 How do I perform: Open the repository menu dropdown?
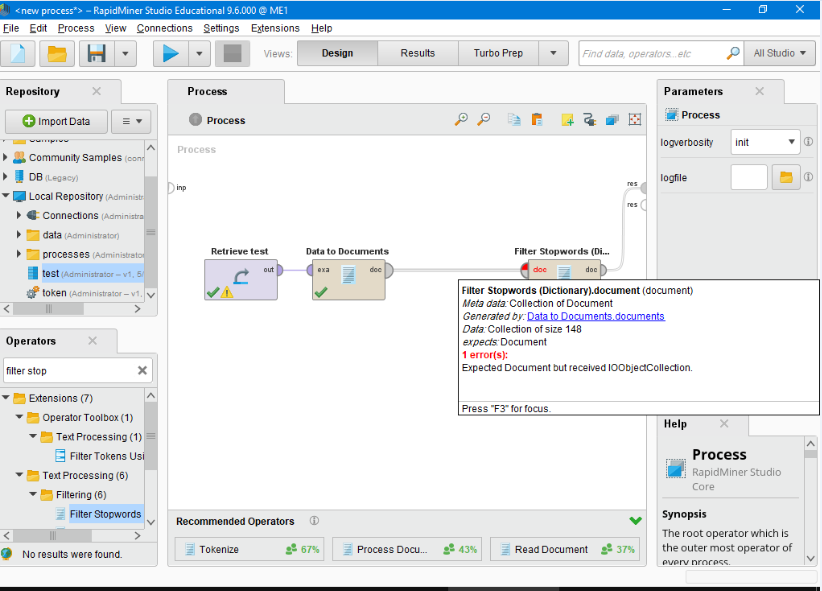[x=132, y=121]
